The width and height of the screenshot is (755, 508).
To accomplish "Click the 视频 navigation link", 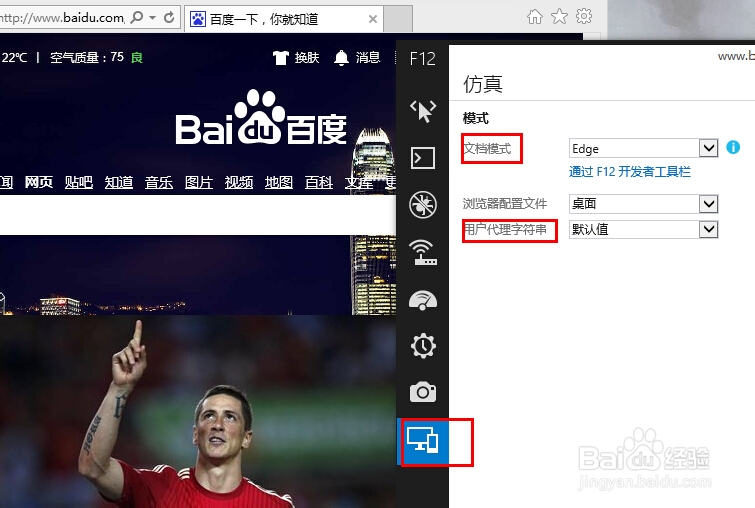I will 239,182.
